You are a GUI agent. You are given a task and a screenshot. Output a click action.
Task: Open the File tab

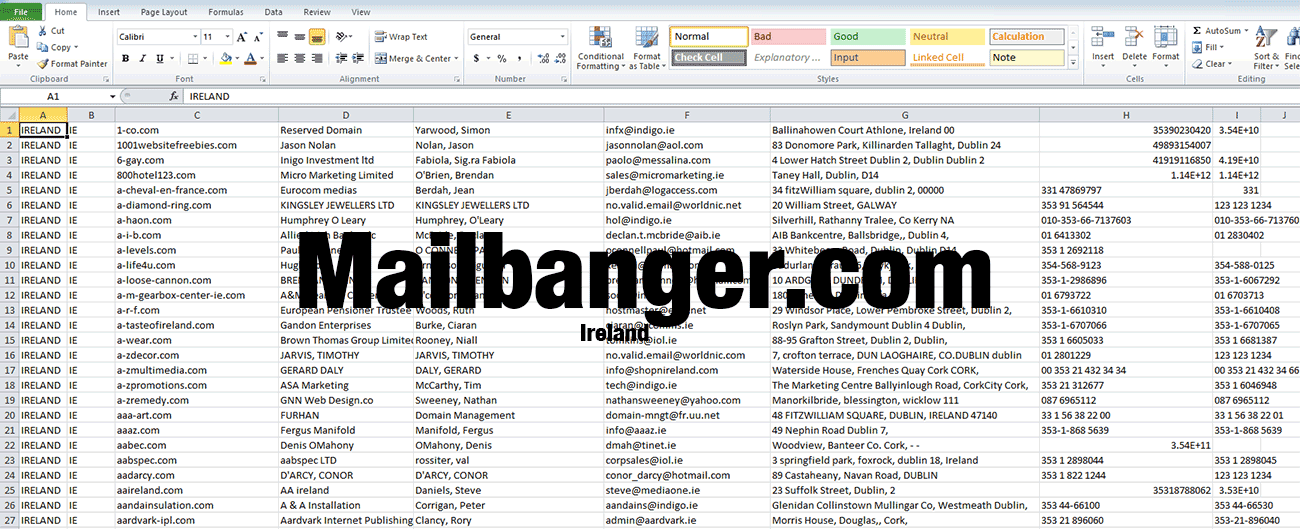coord(21,12)
